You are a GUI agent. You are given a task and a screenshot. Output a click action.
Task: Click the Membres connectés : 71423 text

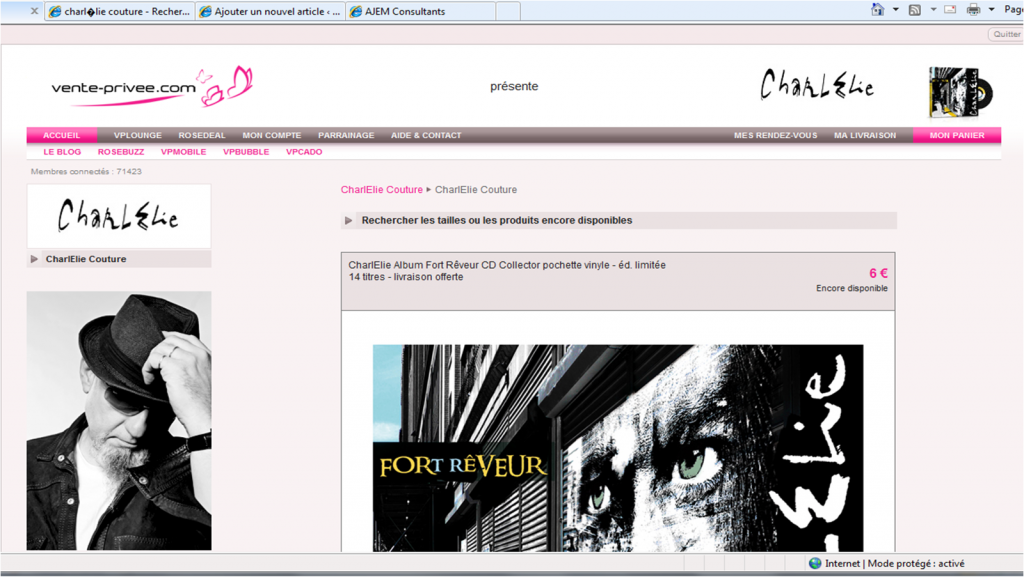[x=86, y=172]
